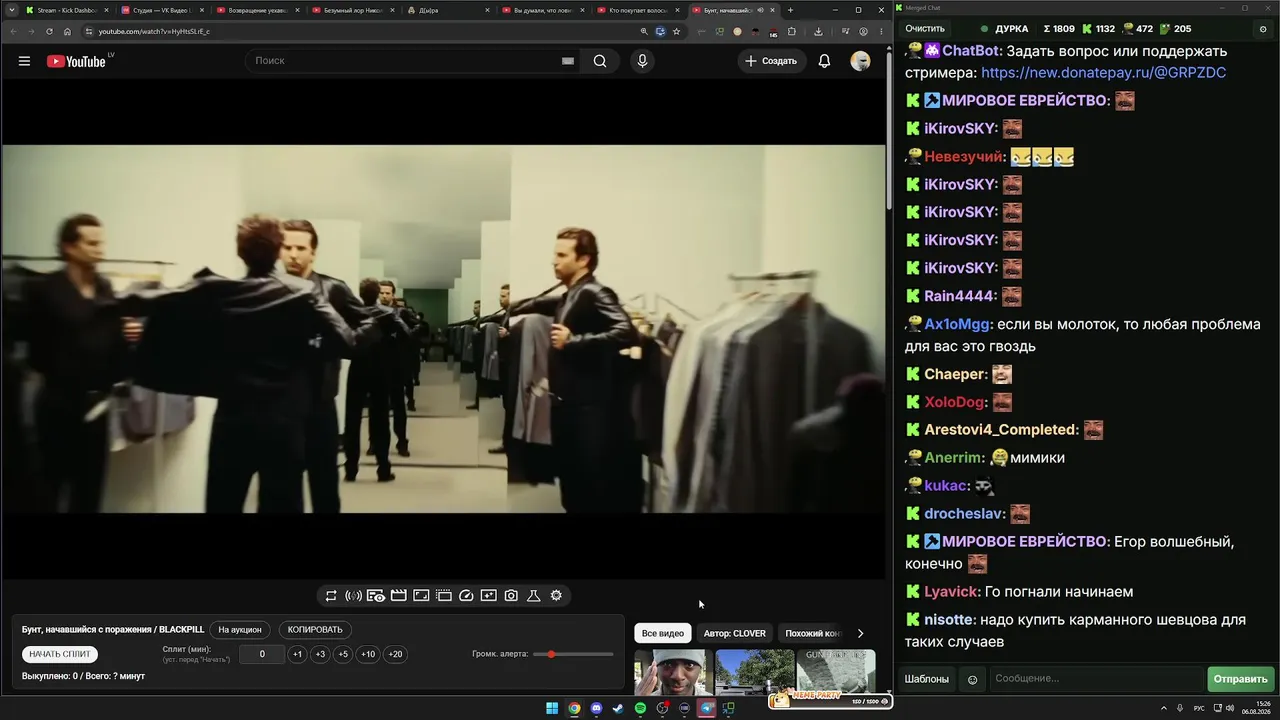Click username nisotte in chat
This screenshot has height=720, width=1280.
[x=949, y=620]
